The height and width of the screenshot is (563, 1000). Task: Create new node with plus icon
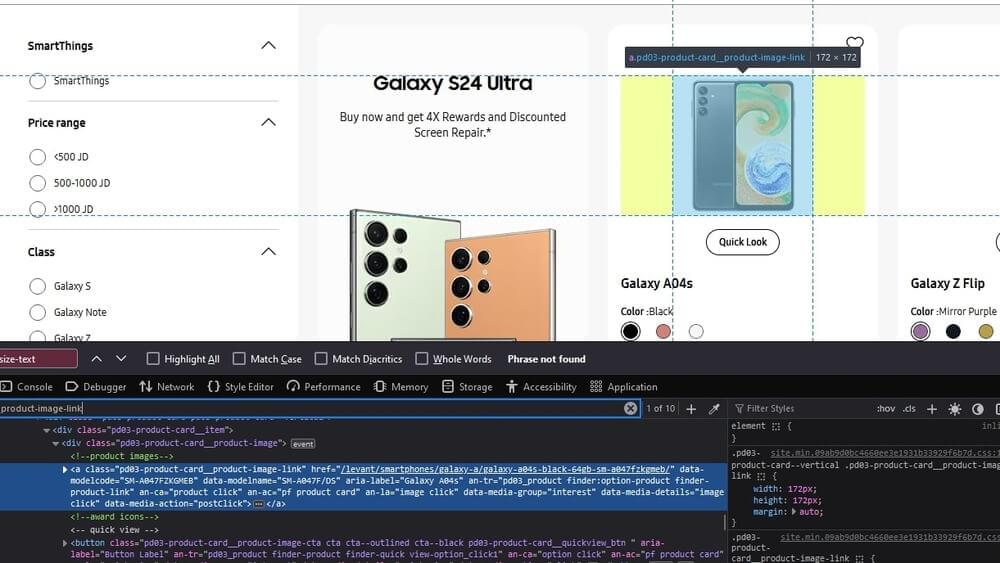tap(691, 409)
